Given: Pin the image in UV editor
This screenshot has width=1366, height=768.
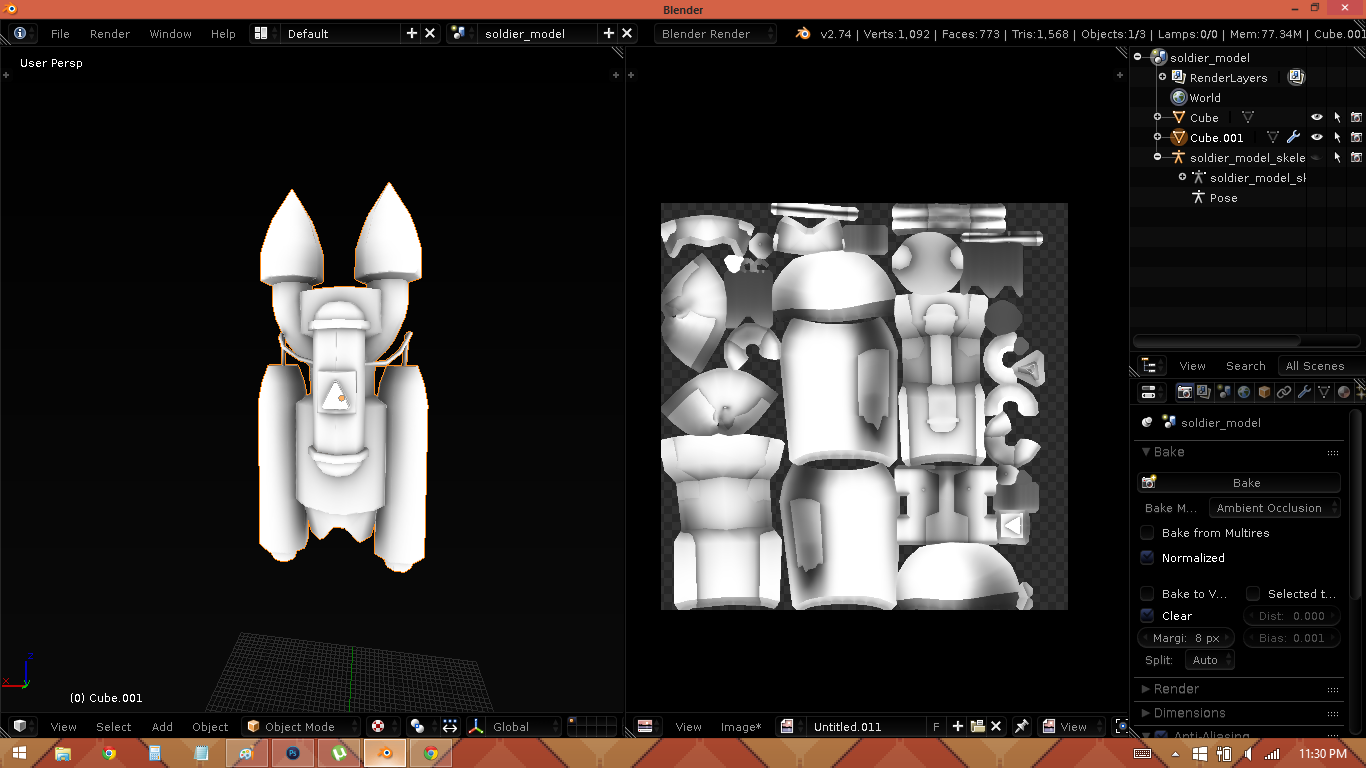Looking at the screenshot, I should (x=1022, y=727).
